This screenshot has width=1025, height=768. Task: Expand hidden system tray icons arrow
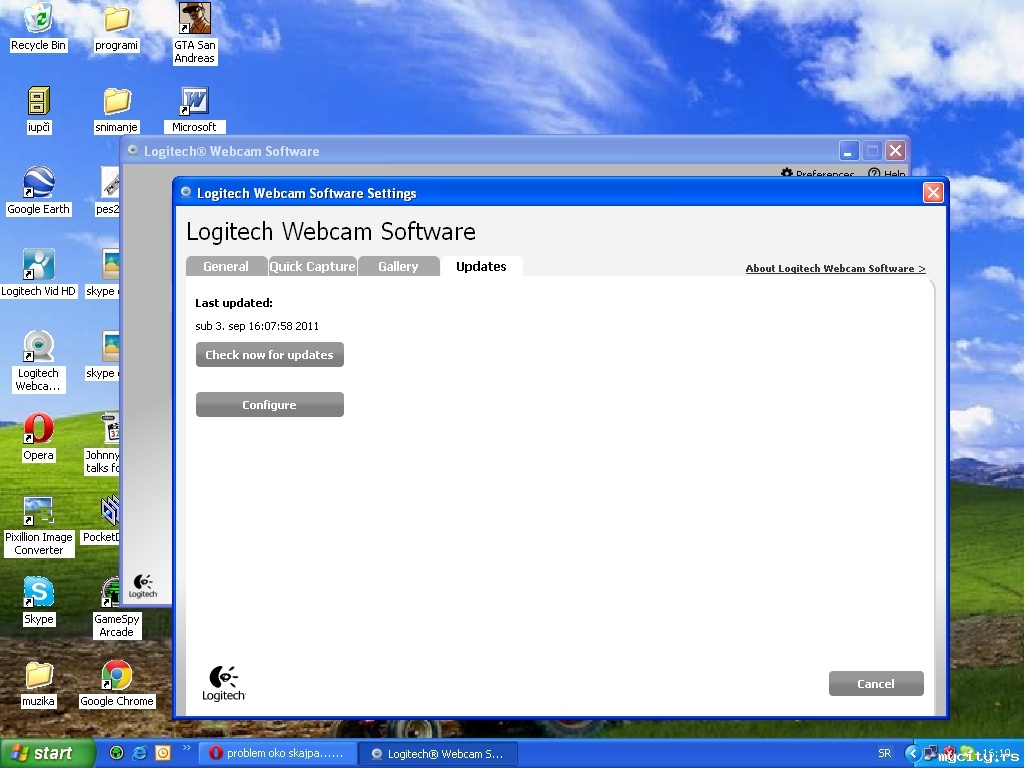click(912, 754)
